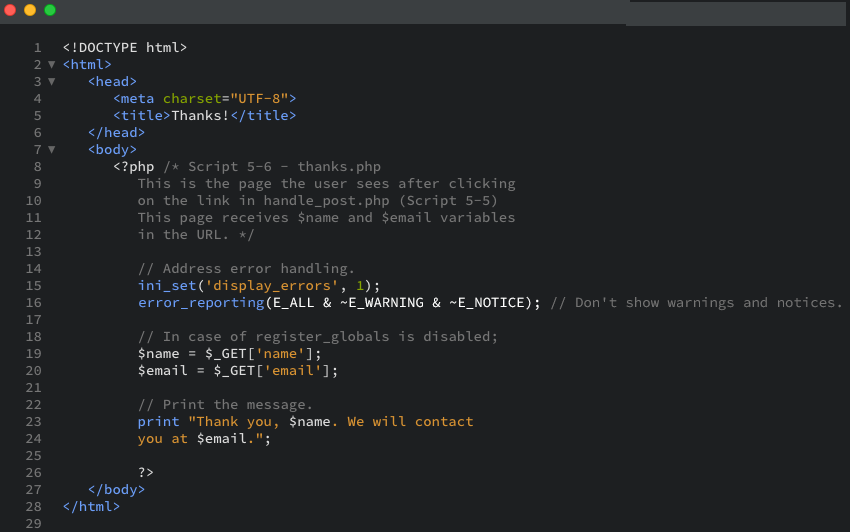850x532 pixels.
Task: Click the charset attribute in meta tag
Action: coord(192,99)
